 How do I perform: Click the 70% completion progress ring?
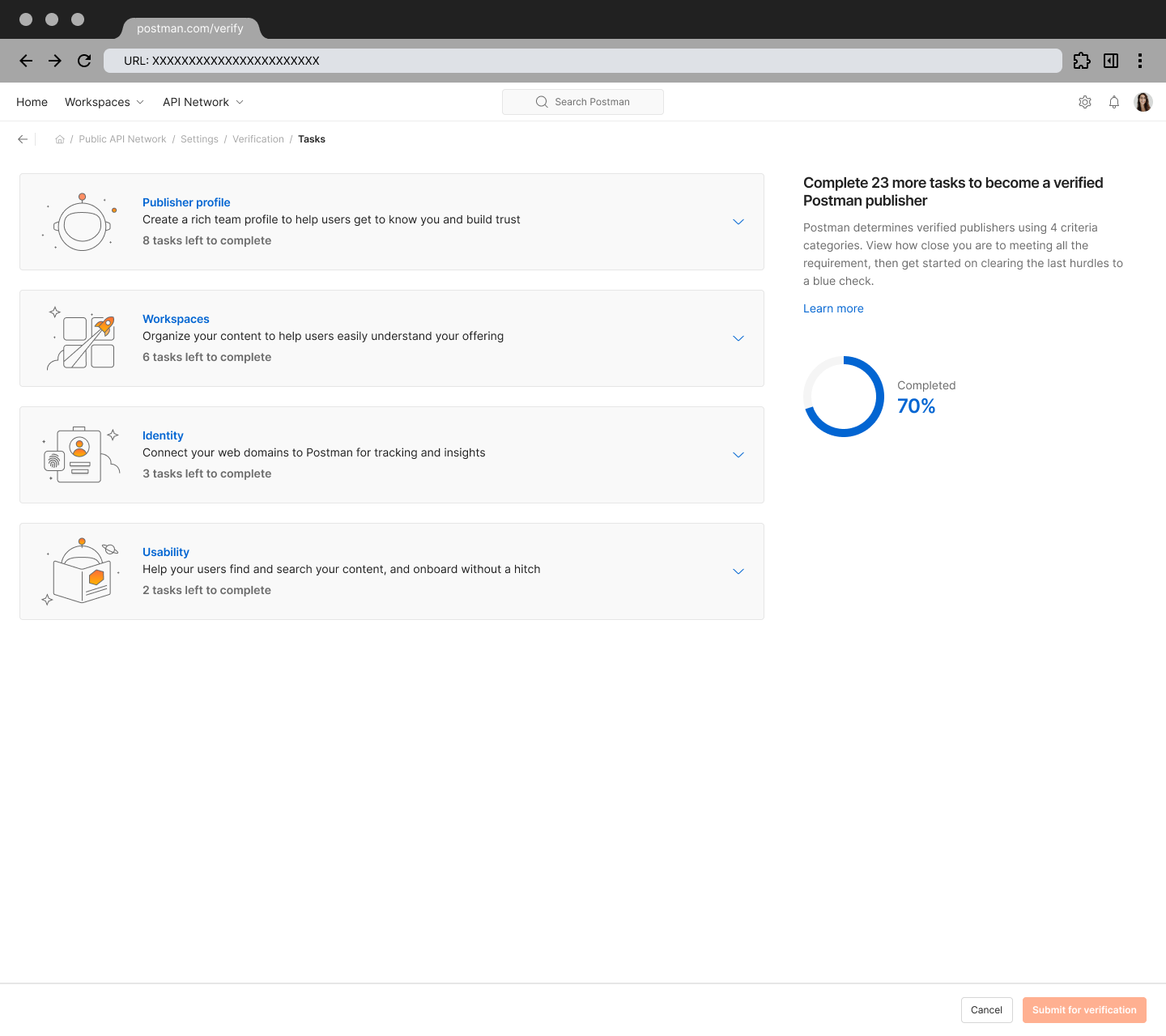(844, 397)
